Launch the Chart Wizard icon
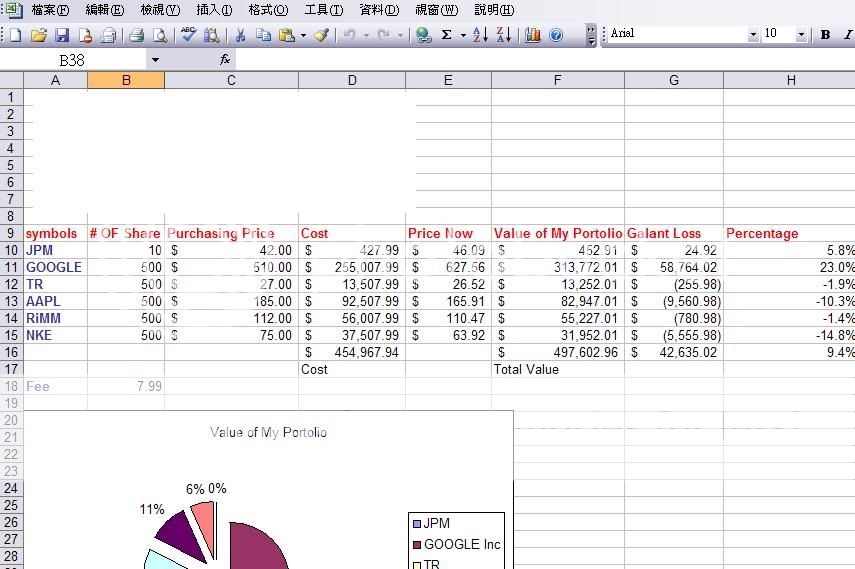 point(532,35)
